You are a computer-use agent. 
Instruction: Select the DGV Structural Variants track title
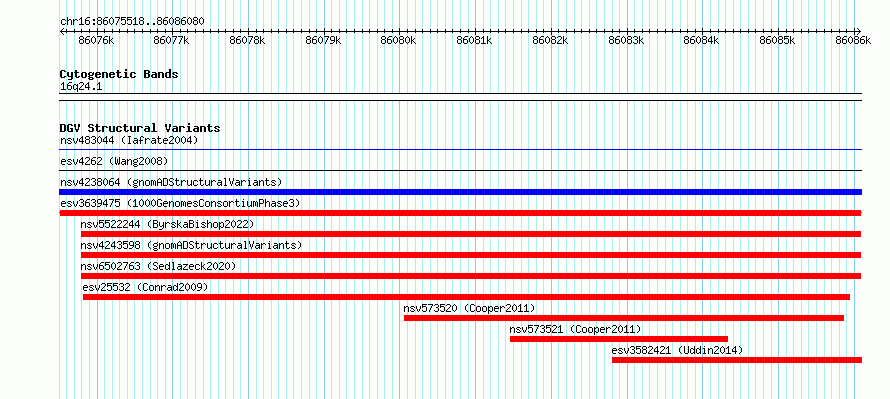[x=140, y=128]
